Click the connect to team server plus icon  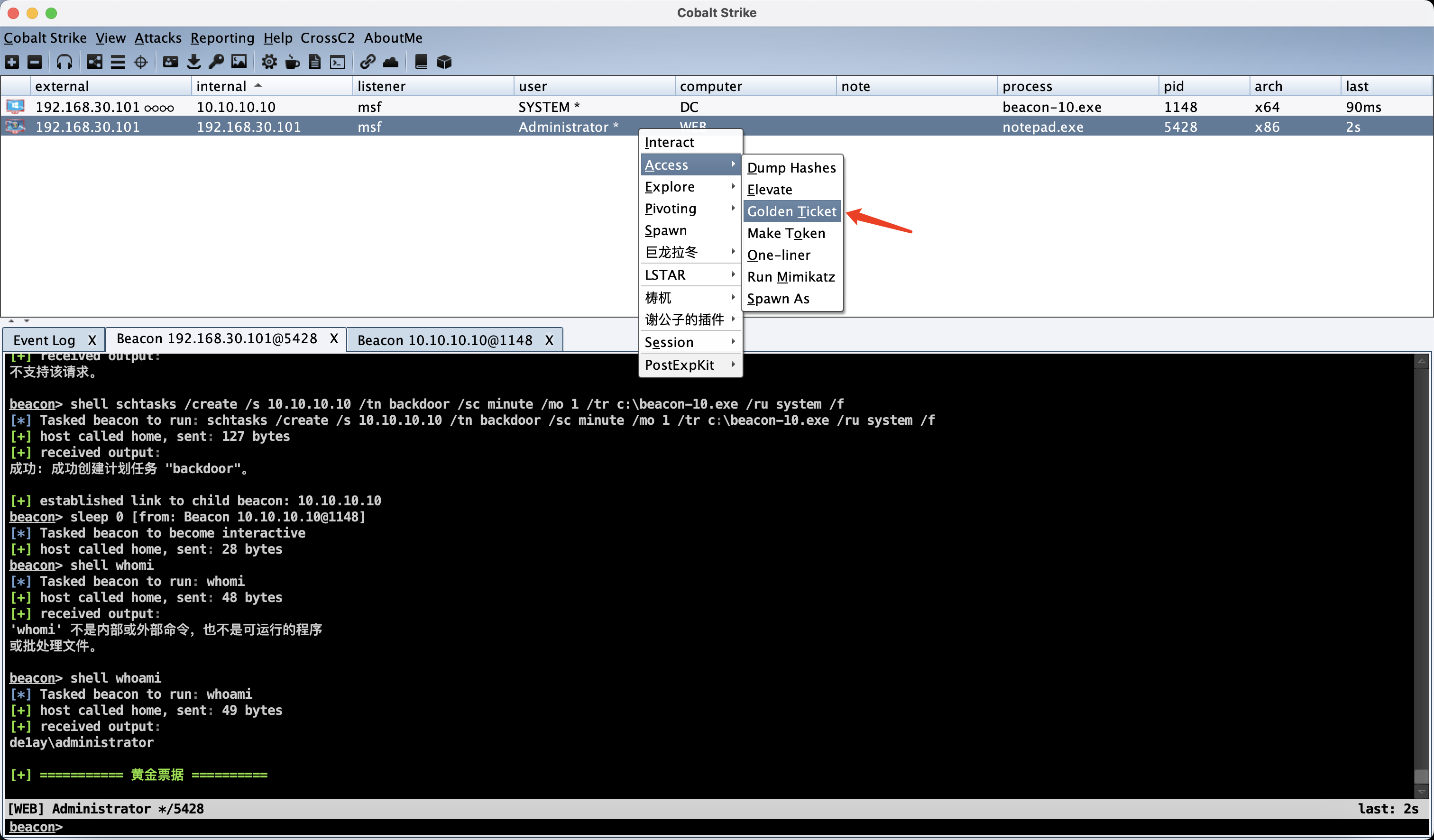click(x=12, y=62)
